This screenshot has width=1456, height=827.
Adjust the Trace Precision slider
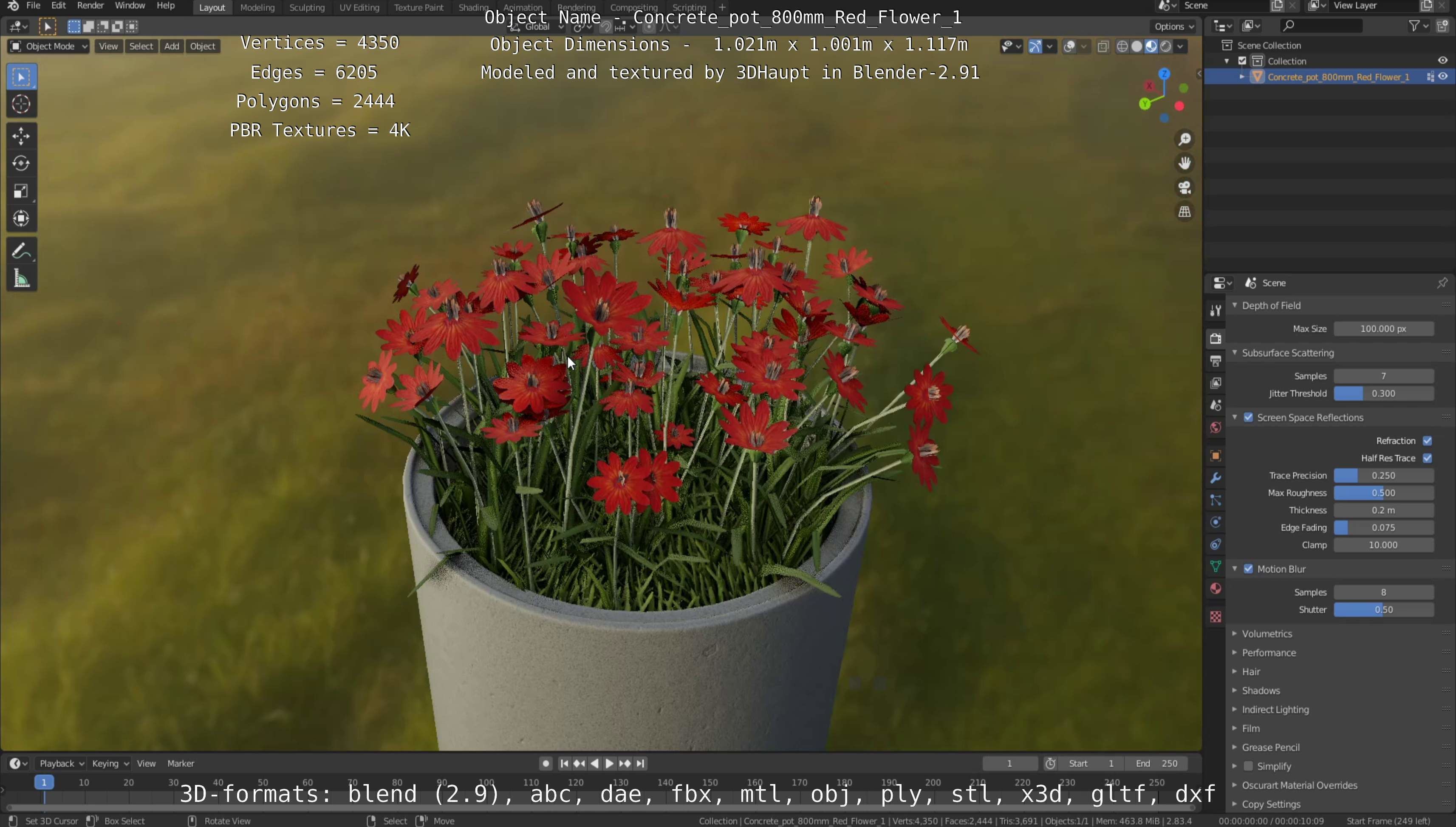point(1383,476)
